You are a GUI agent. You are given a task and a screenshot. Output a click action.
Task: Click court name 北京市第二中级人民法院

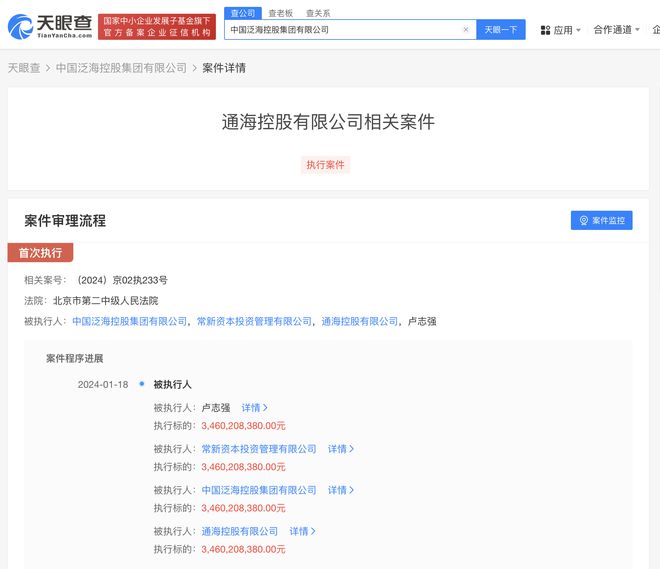coord(106,300)
